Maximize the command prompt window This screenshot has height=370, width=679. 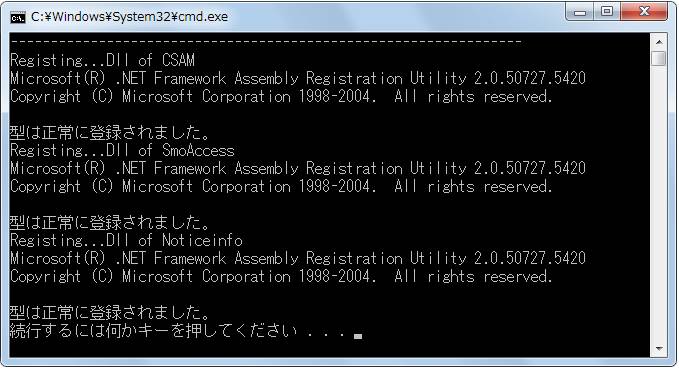coord(607,12)
